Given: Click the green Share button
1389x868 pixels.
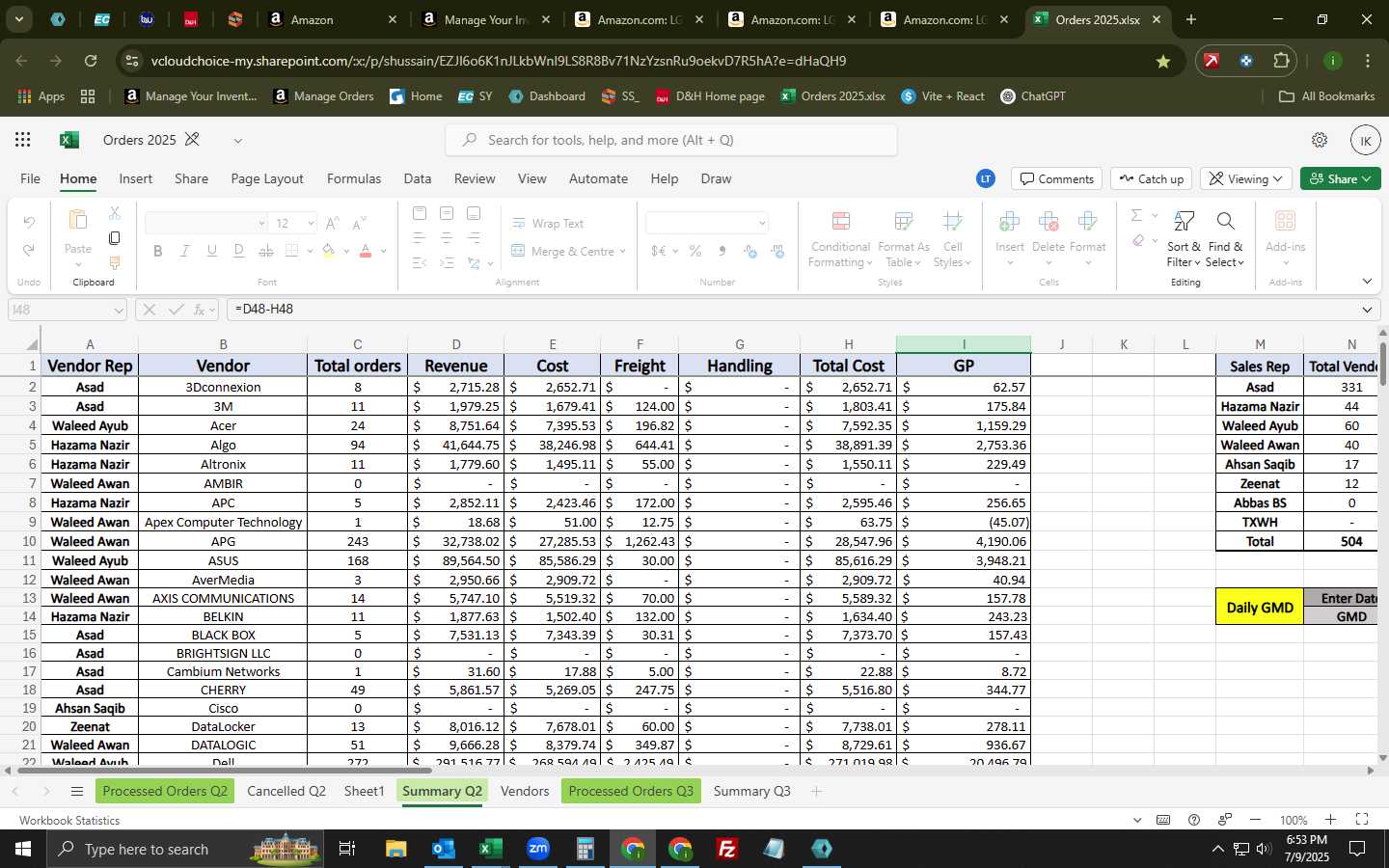Looking at the screenshot, I should (1341, 178).
